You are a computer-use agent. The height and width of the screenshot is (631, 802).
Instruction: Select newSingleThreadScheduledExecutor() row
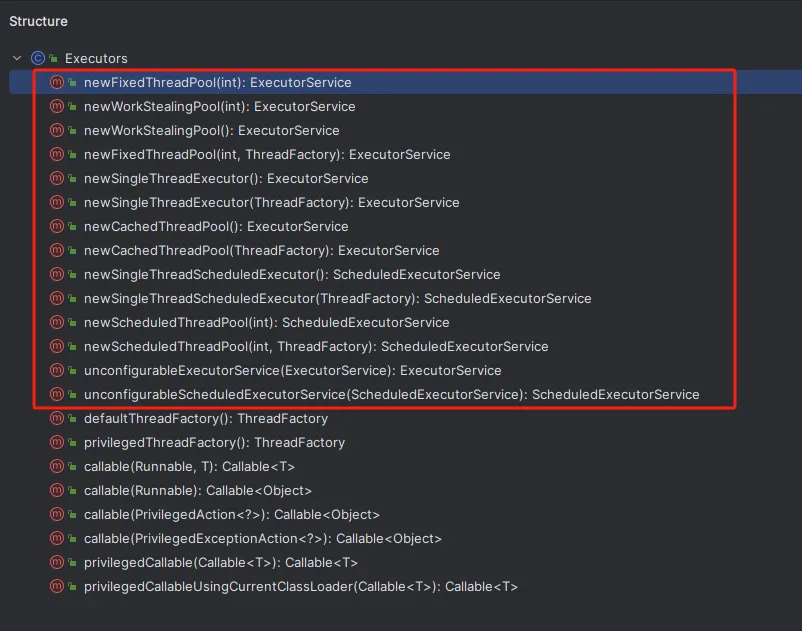click(292, 275)
